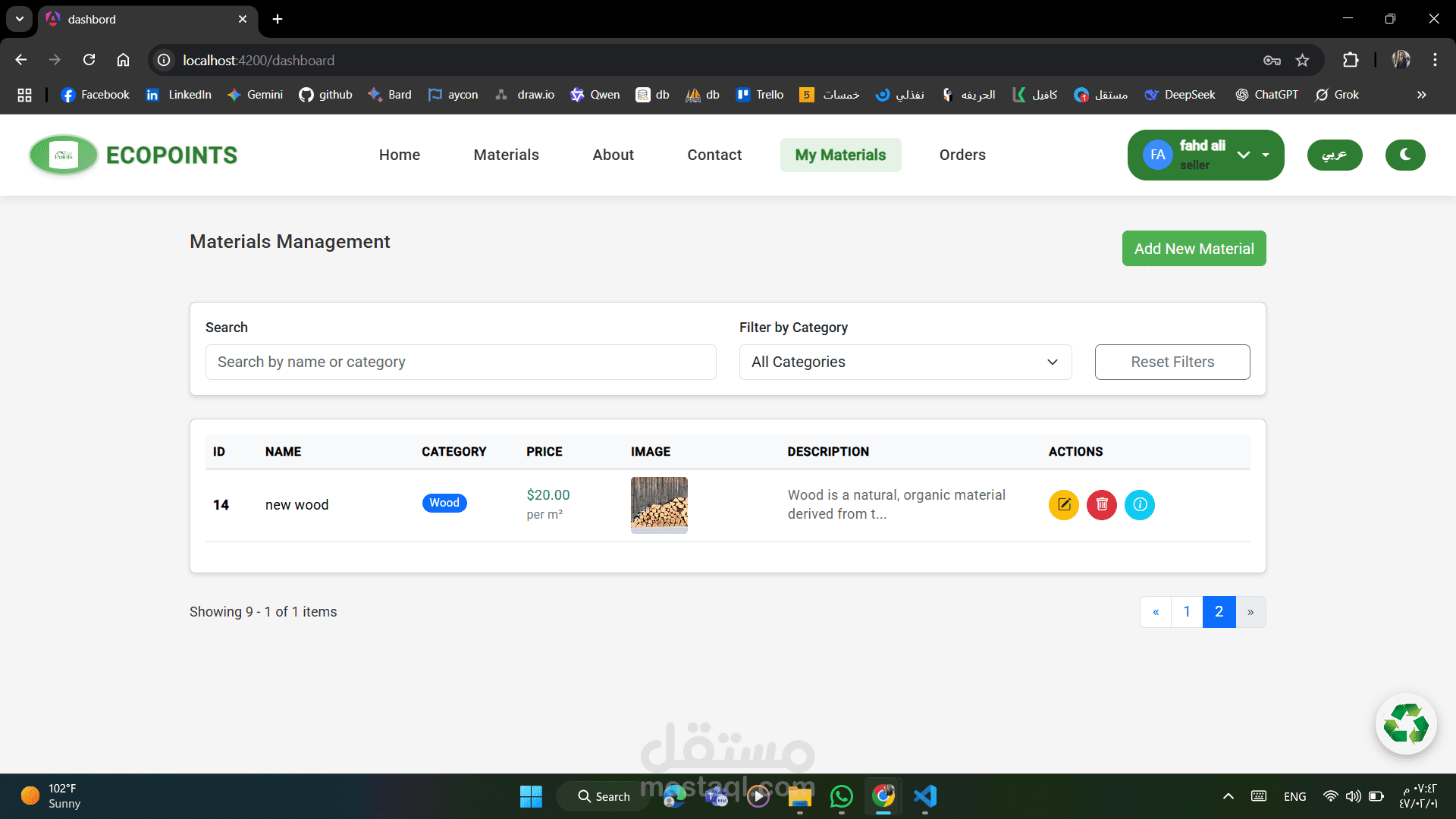Close the dashbord tab
Image resolution: width=1456 pixels, height=819 pixels.
click(x=243, y=19)
